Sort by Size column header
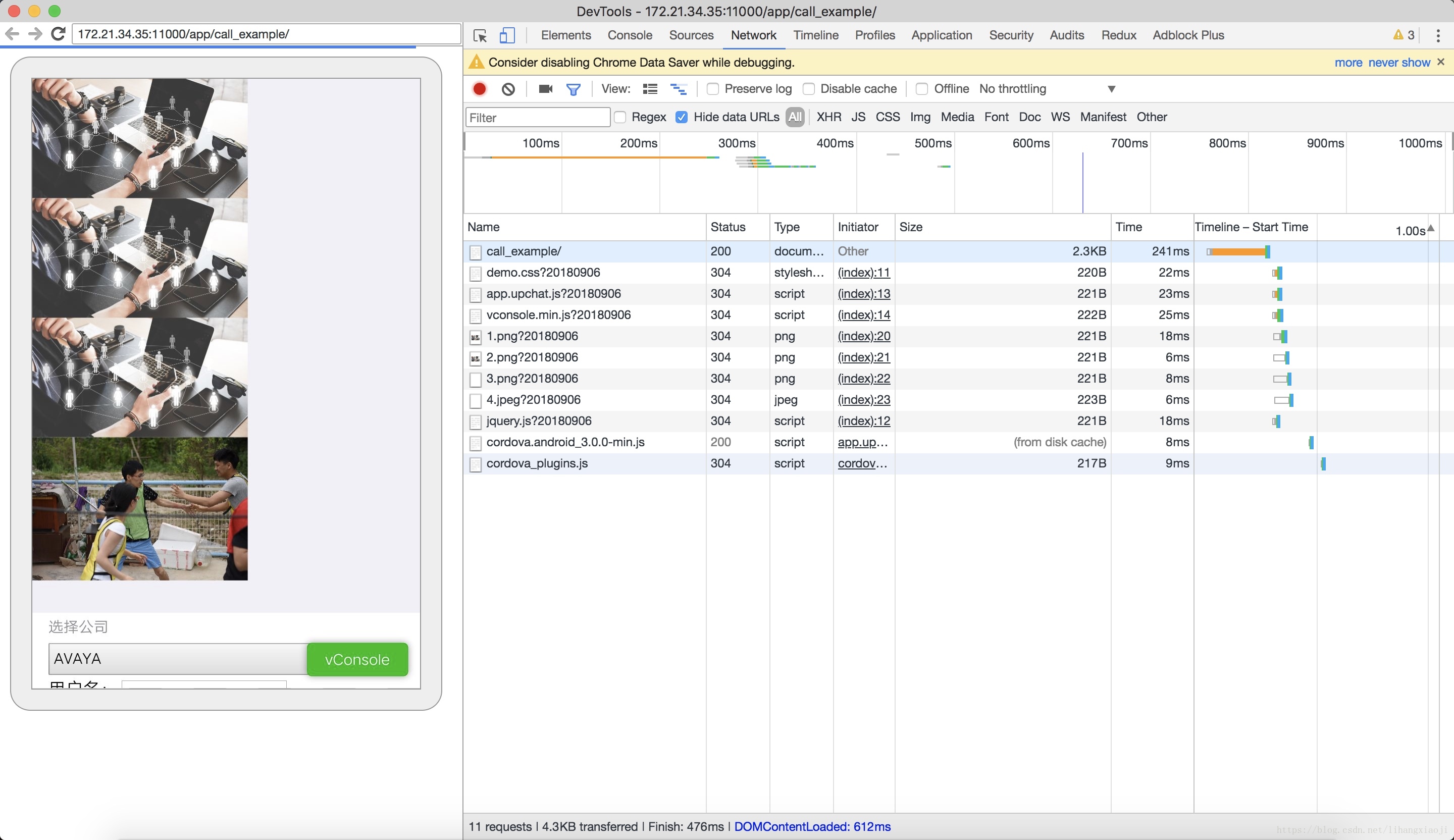This screenshot has width=1454, height=840. [1003, 227]
